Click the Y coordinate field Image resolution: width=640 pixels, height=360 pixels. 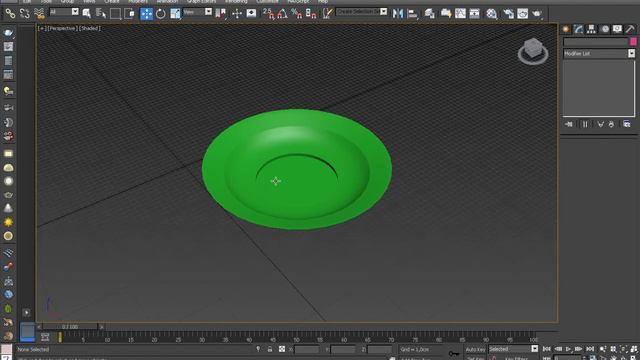pyautogui.click(x=343, y=349)
